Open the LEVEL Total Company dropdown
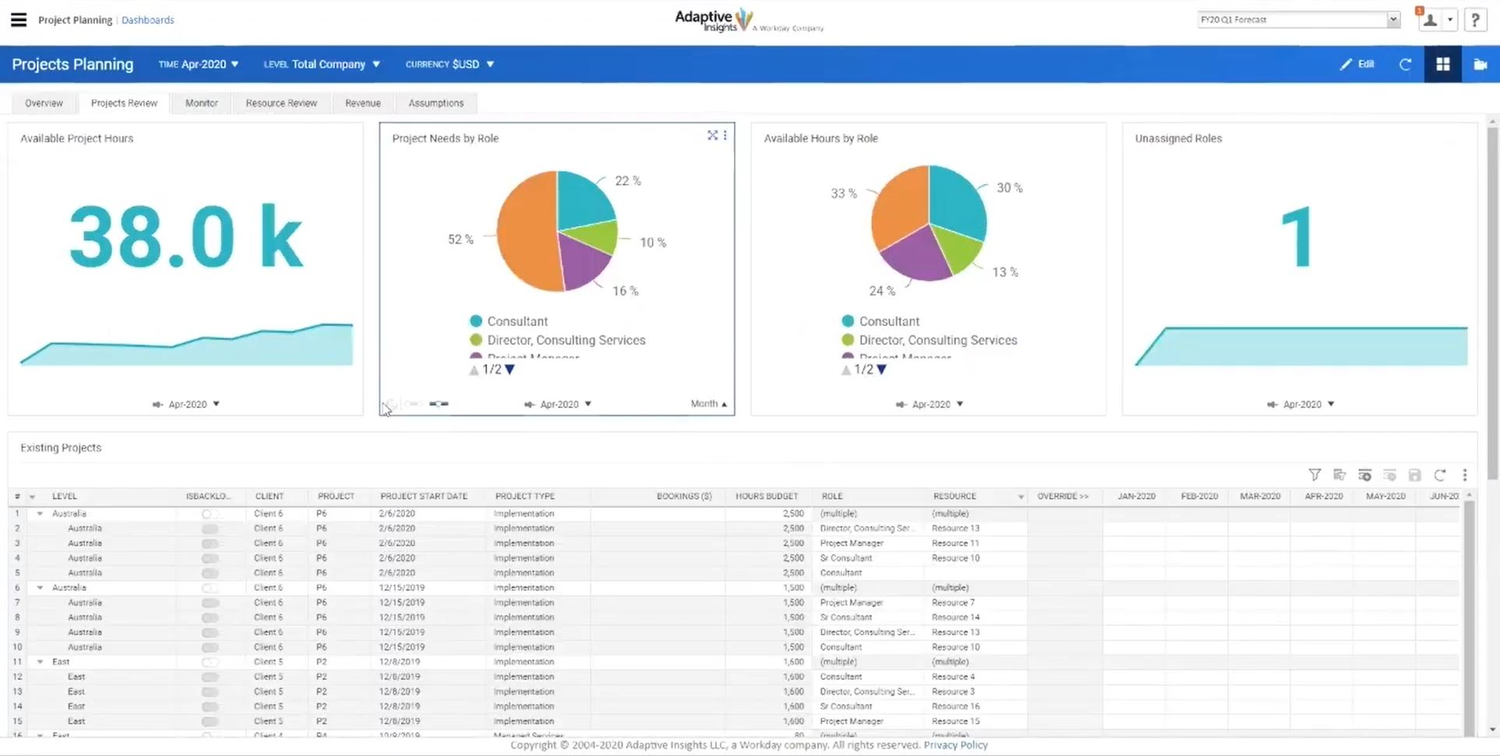1500x756 pixels. coord(321,63)
